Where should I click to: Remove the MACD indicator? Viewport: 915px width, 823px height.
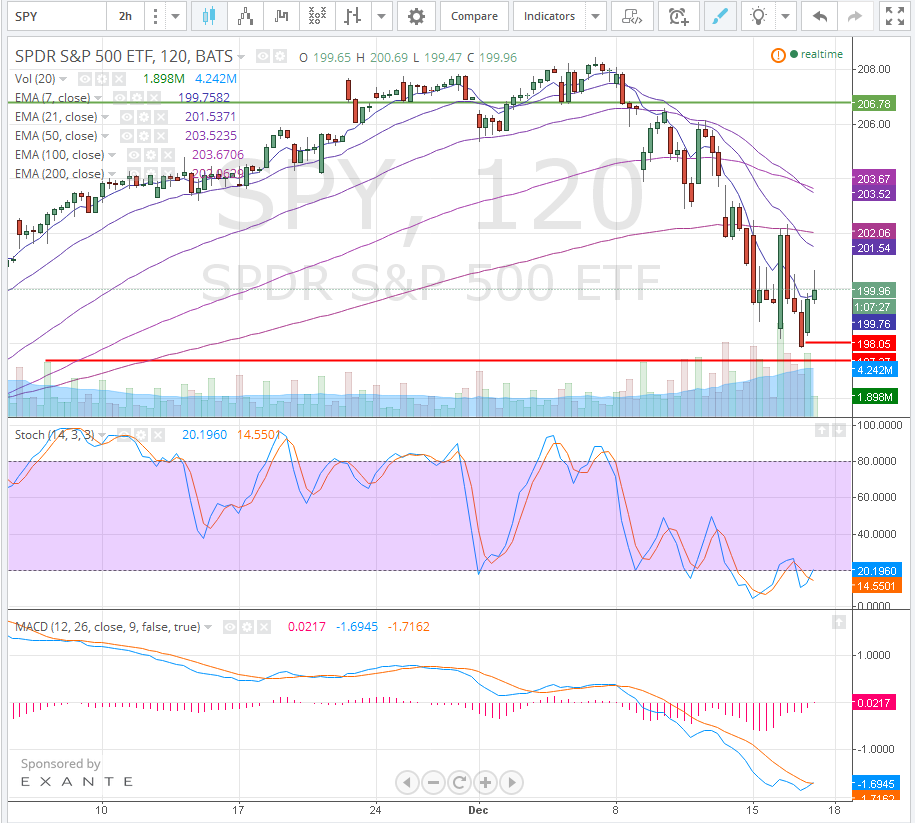[264, 627]
